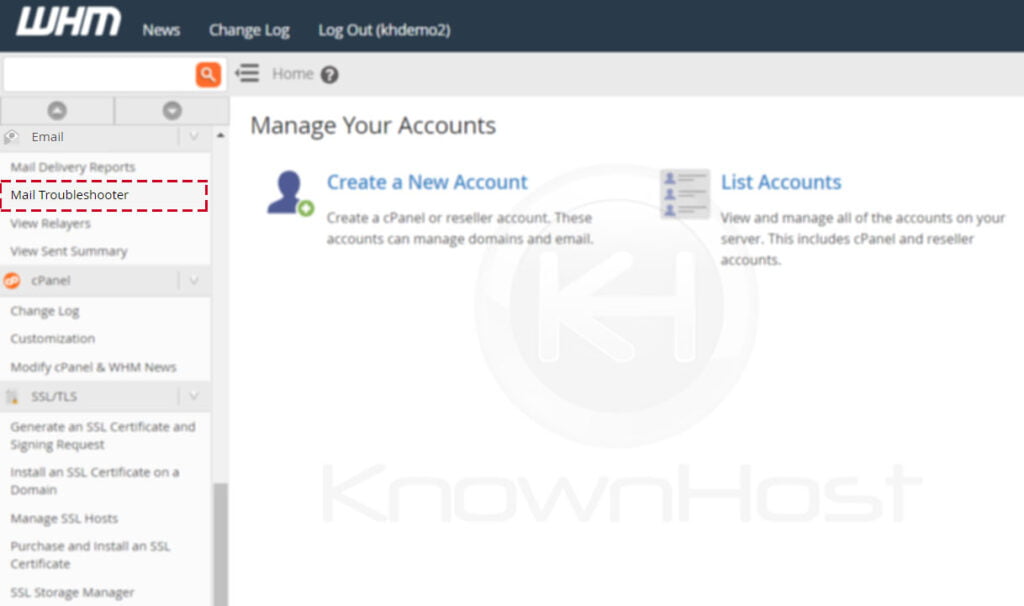Open Modify cPanel & WHM News
The width and height of the screenshot is (1024, 606).
[93, 367]
